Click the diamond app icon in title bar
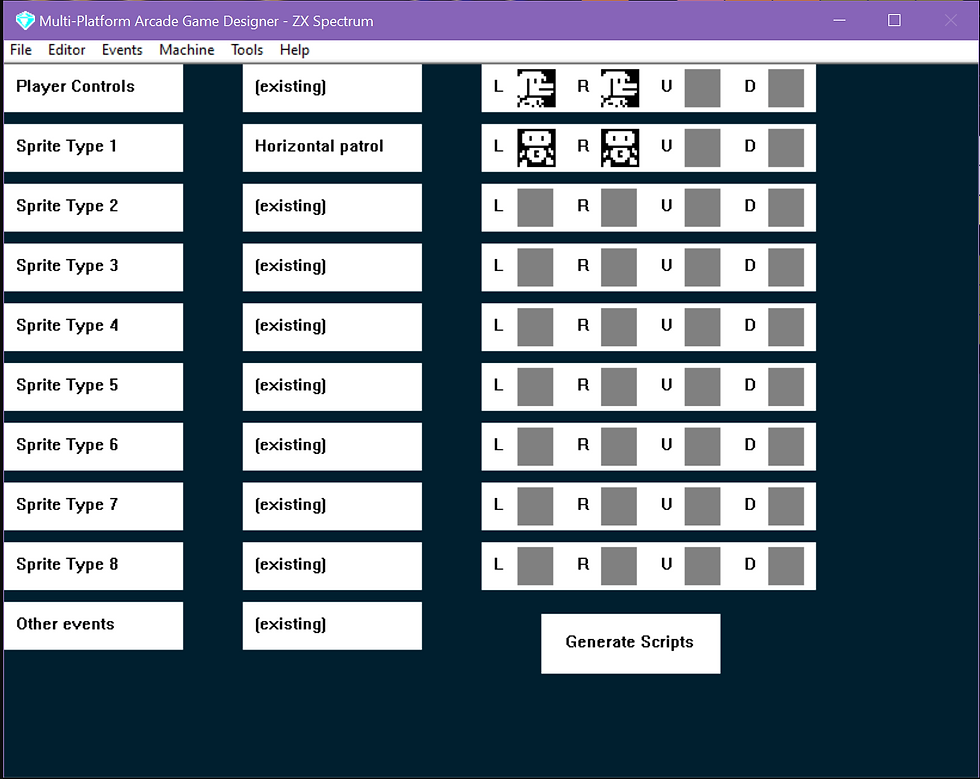Screen dimensions: 980x779 click(x=25, y=21)
